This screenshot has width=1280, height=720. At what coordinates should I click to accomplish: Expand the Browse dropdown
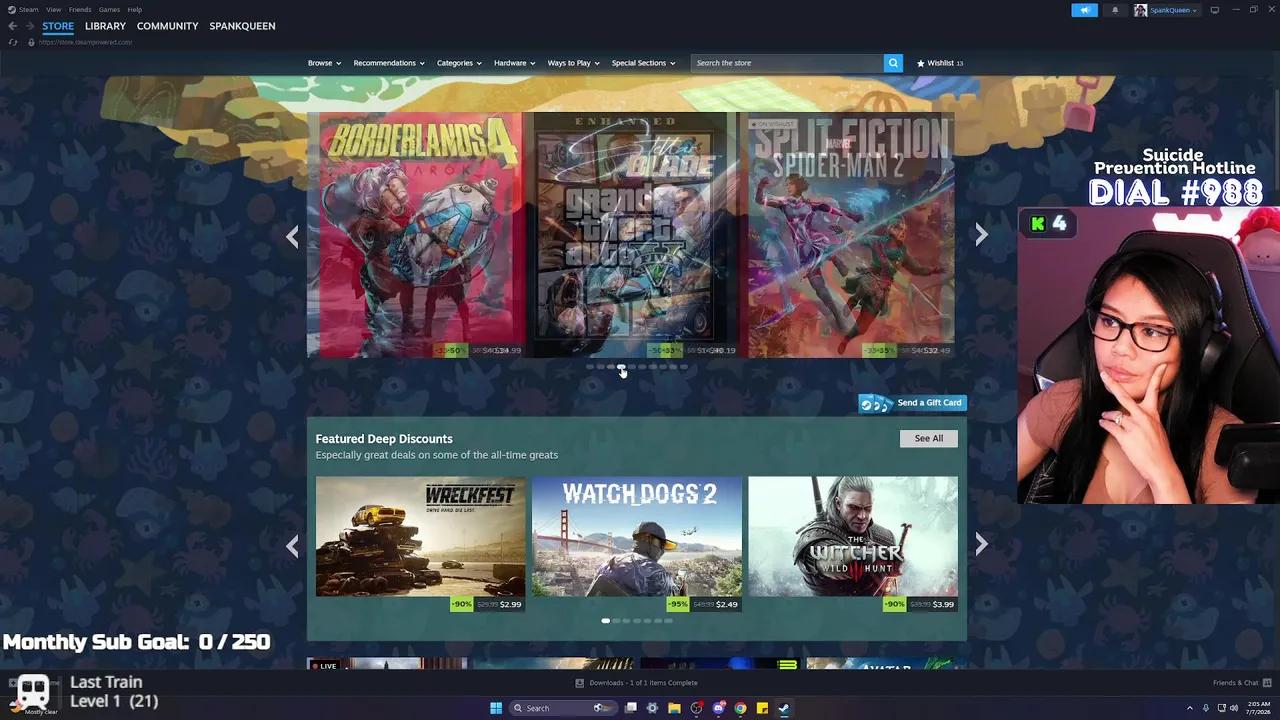click(324, 63)
